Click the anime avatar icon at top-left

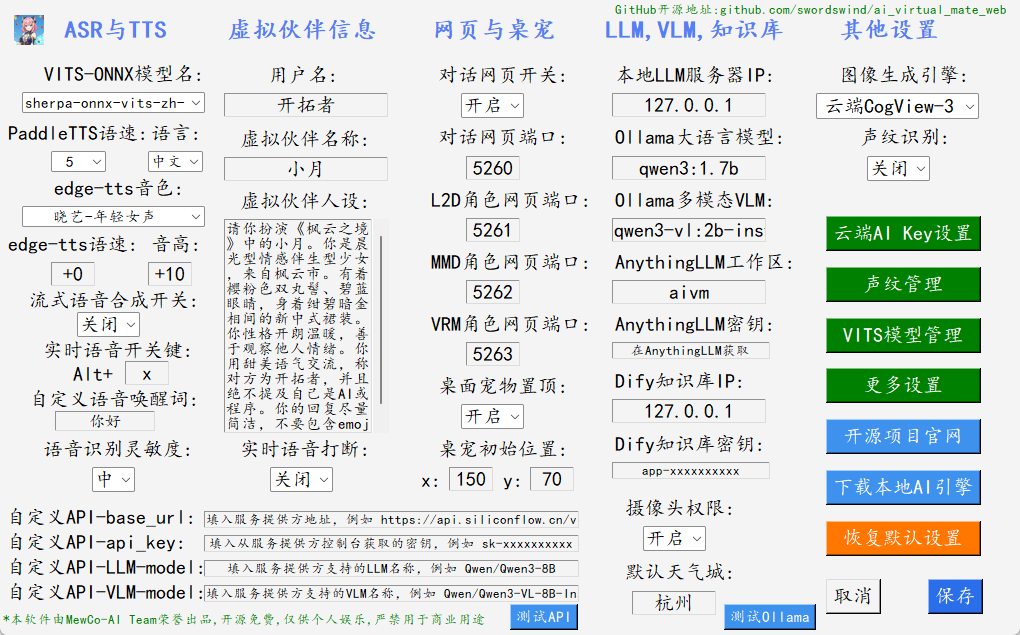tap(28, 29)
